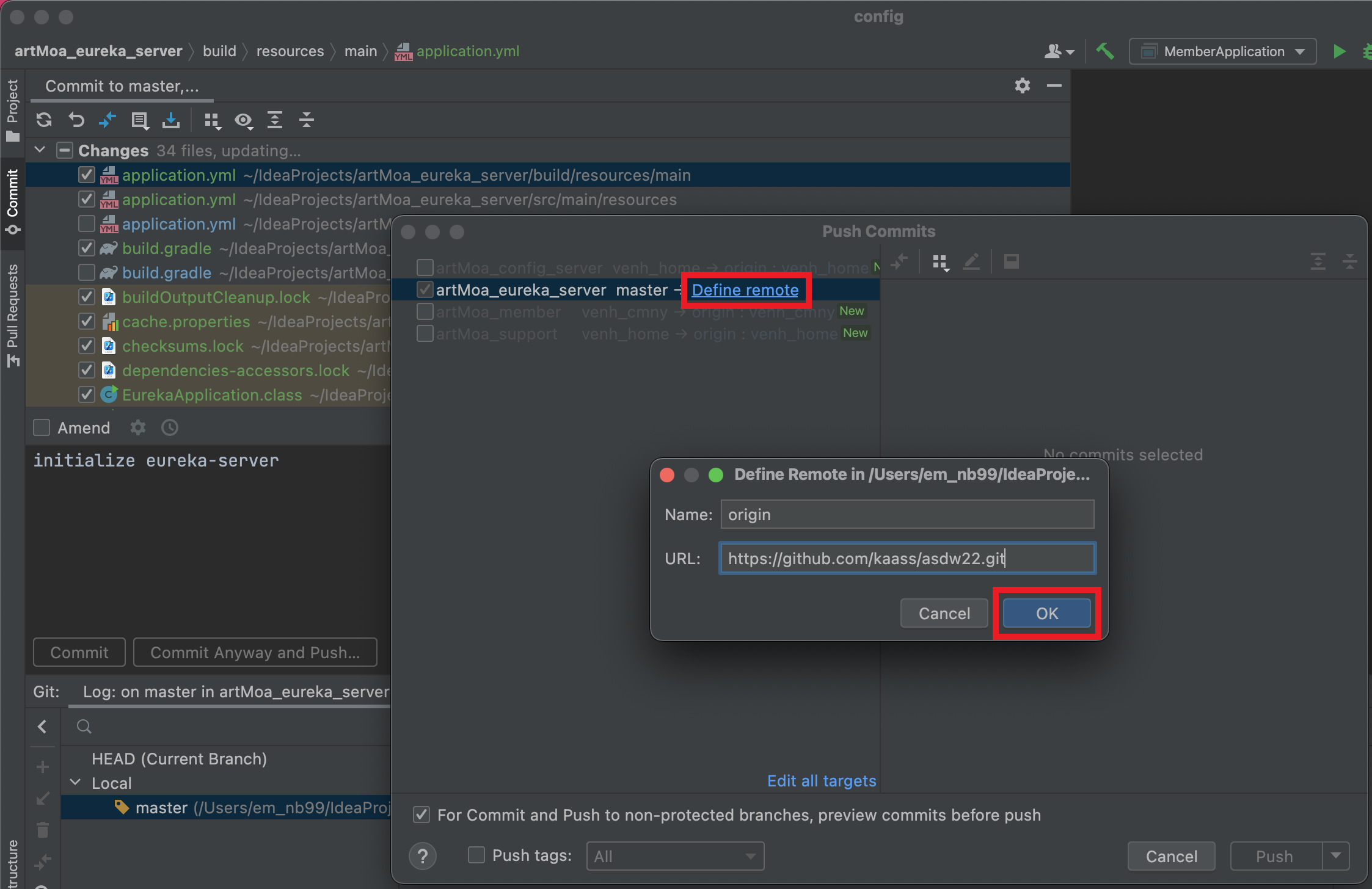The width and height of the screenshot is (1372, 889).
Task: Collapse the Changes section
Action: (39, 150)
